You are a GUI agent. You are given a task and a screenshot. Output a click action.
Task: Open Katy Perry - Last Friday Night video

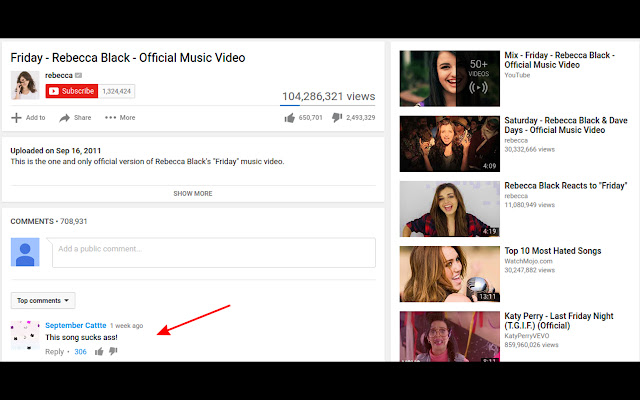tap(558, 321)
